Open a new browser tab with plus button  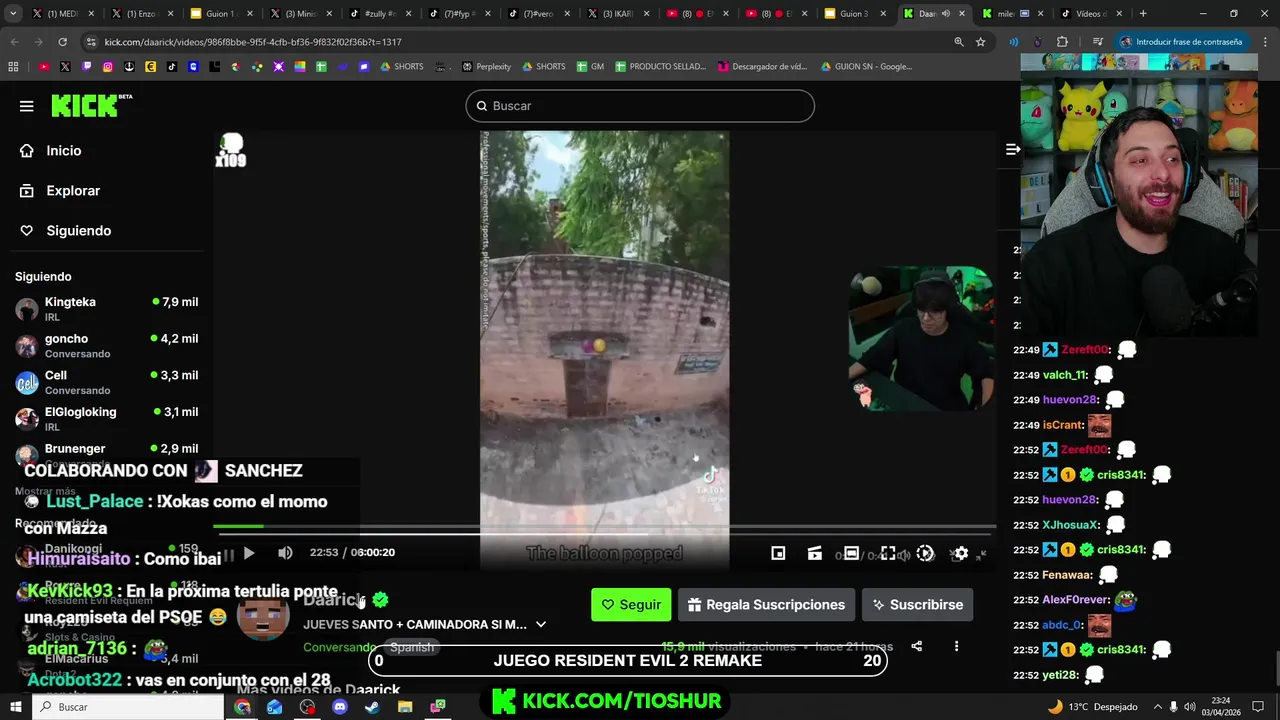tap(1143, 14)
